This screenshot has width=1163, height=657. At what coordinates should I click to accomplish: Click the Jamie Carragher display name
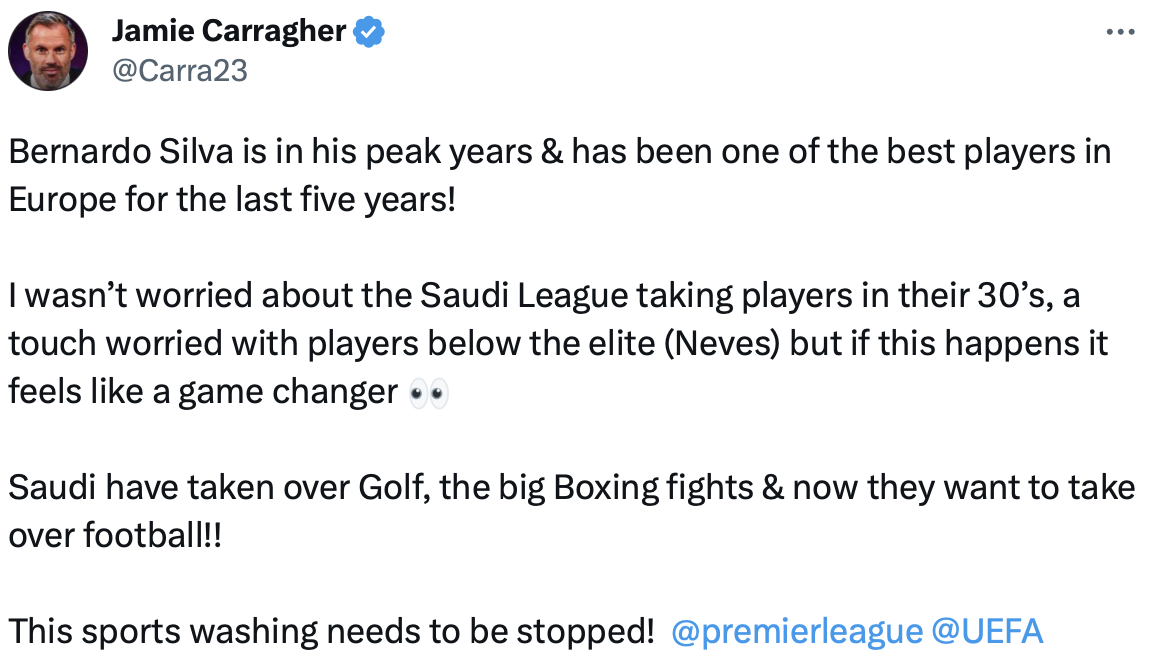click(x=229, y=32)
